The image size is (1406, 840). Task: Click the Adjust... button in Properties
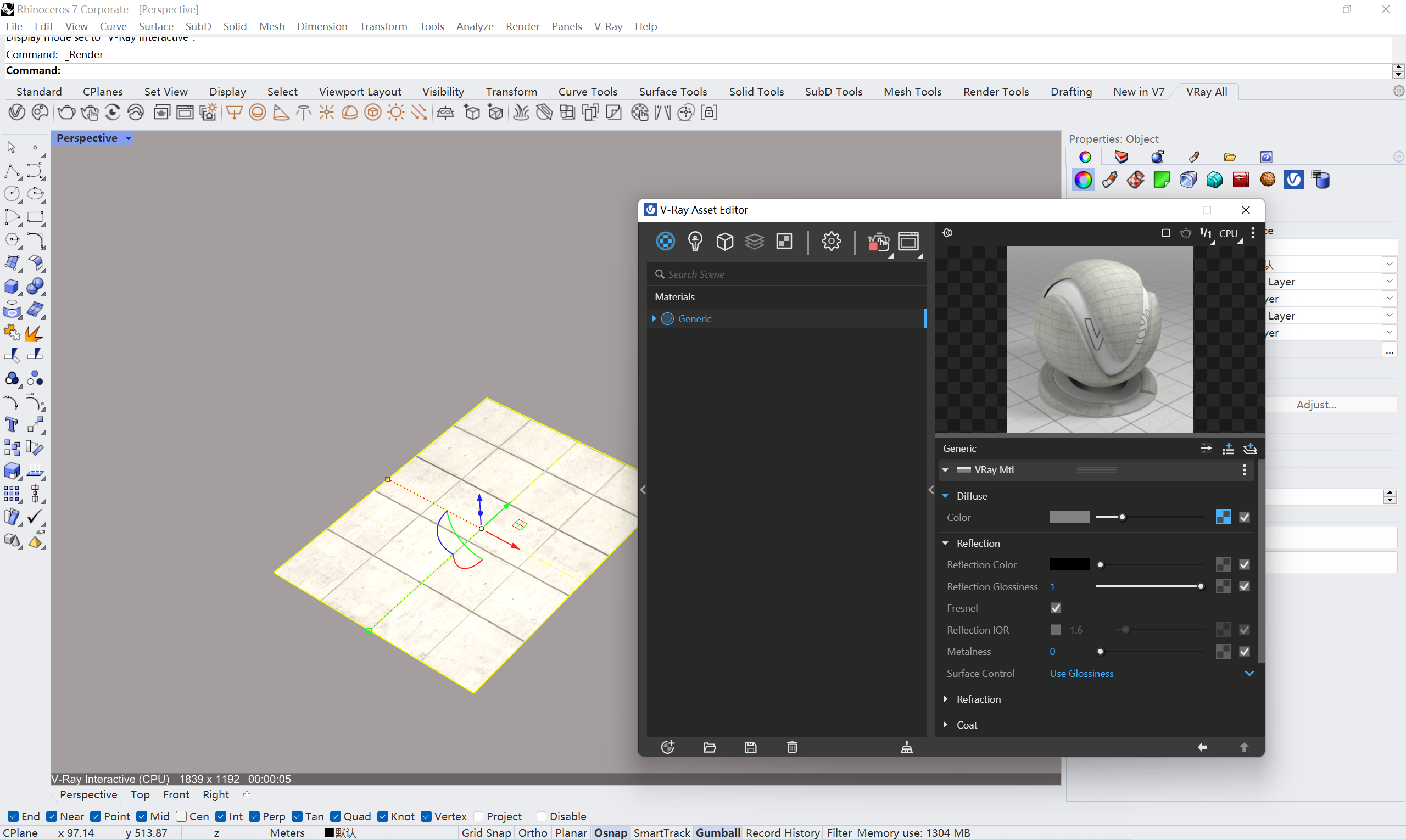tap(1316, 405)
